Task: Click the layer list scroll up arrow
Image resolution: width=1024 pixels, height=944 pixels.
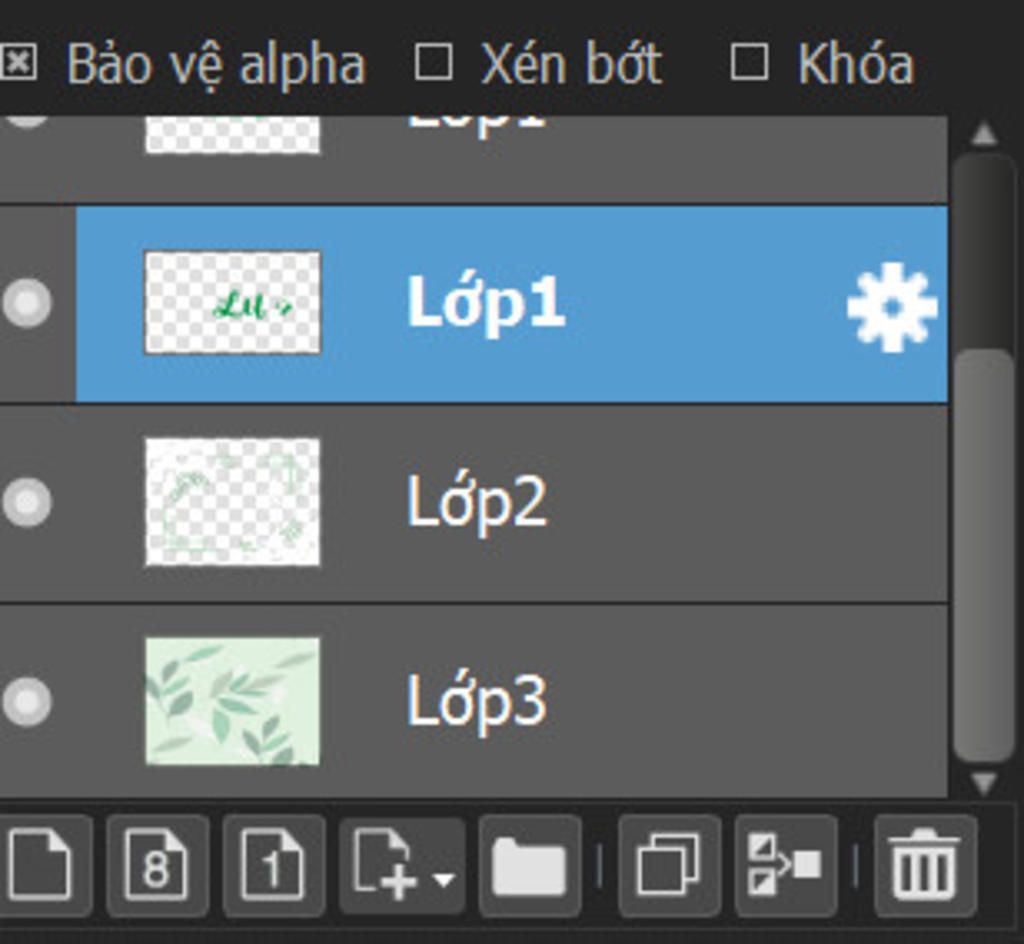Action: coord(984,134)
